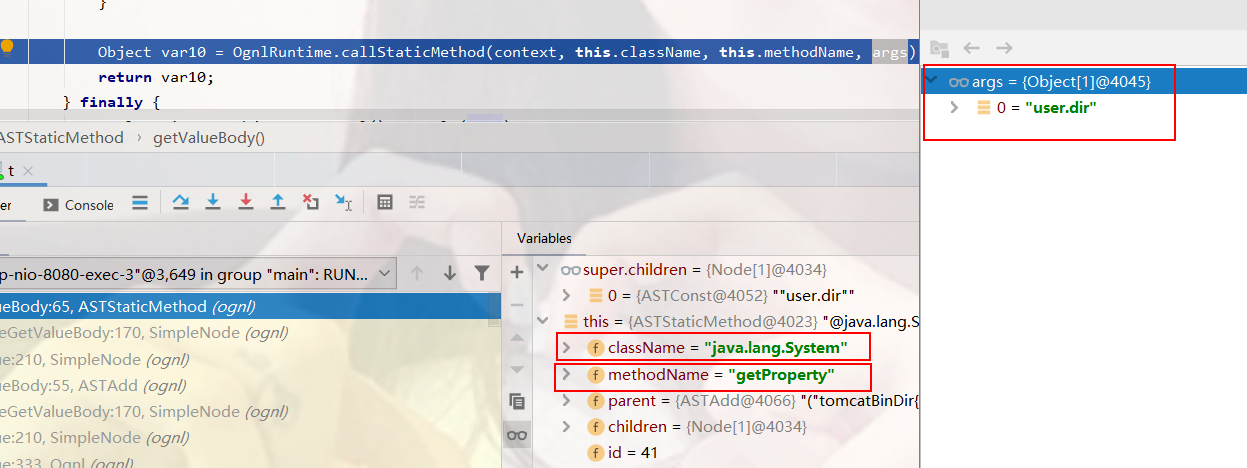Expand the children = Node[1]@4034 field
The width and height of the screenshot is (1247, 468).
point(566,427)
